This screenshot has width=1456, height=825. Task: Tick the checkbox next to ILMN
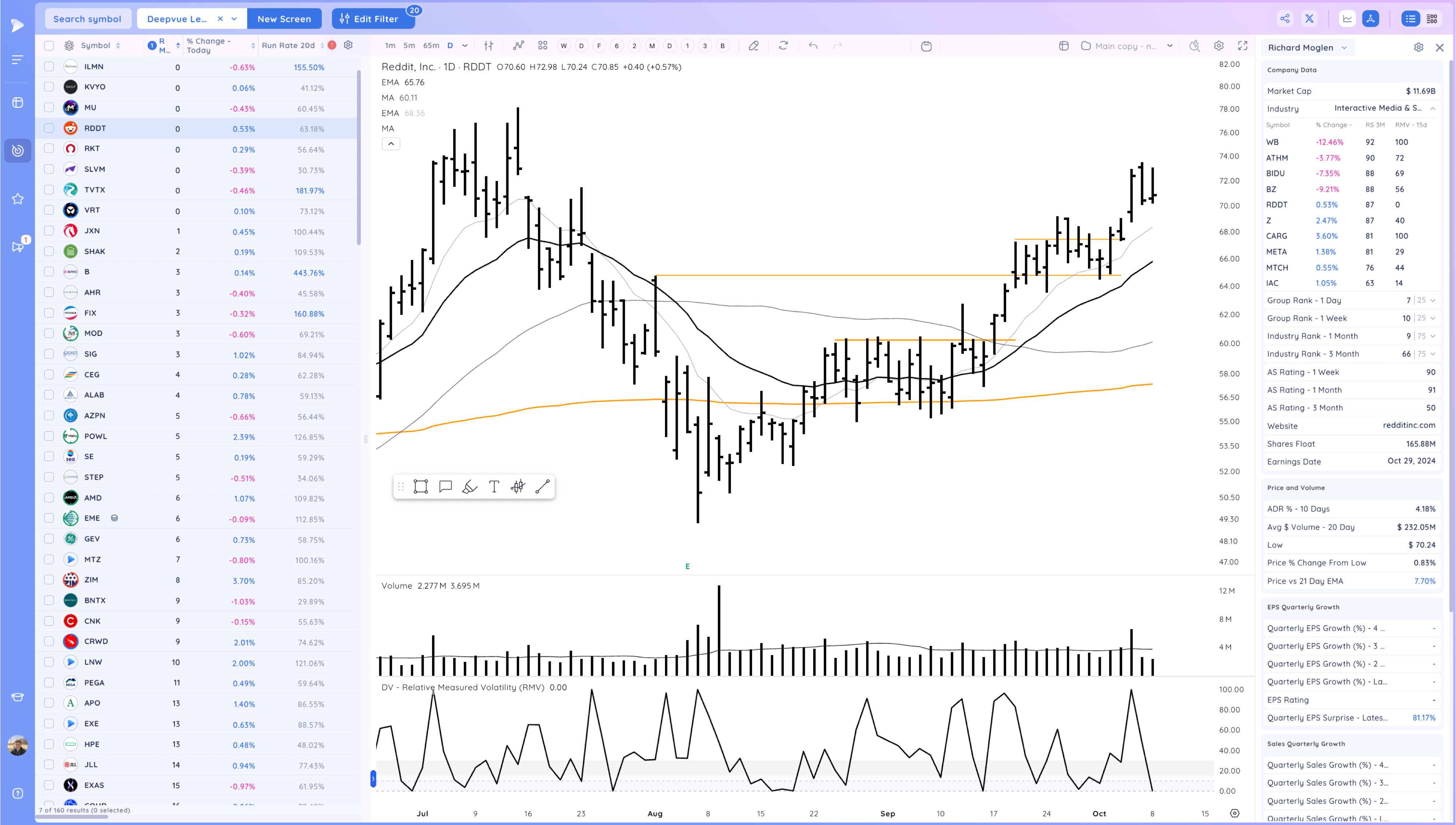click(49, 67)
